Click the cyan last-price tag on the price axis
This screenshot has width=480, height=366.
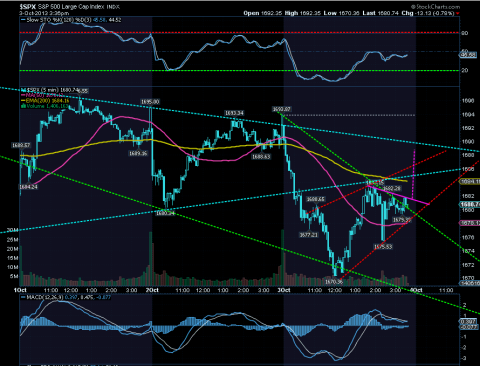tap(470, 205)
